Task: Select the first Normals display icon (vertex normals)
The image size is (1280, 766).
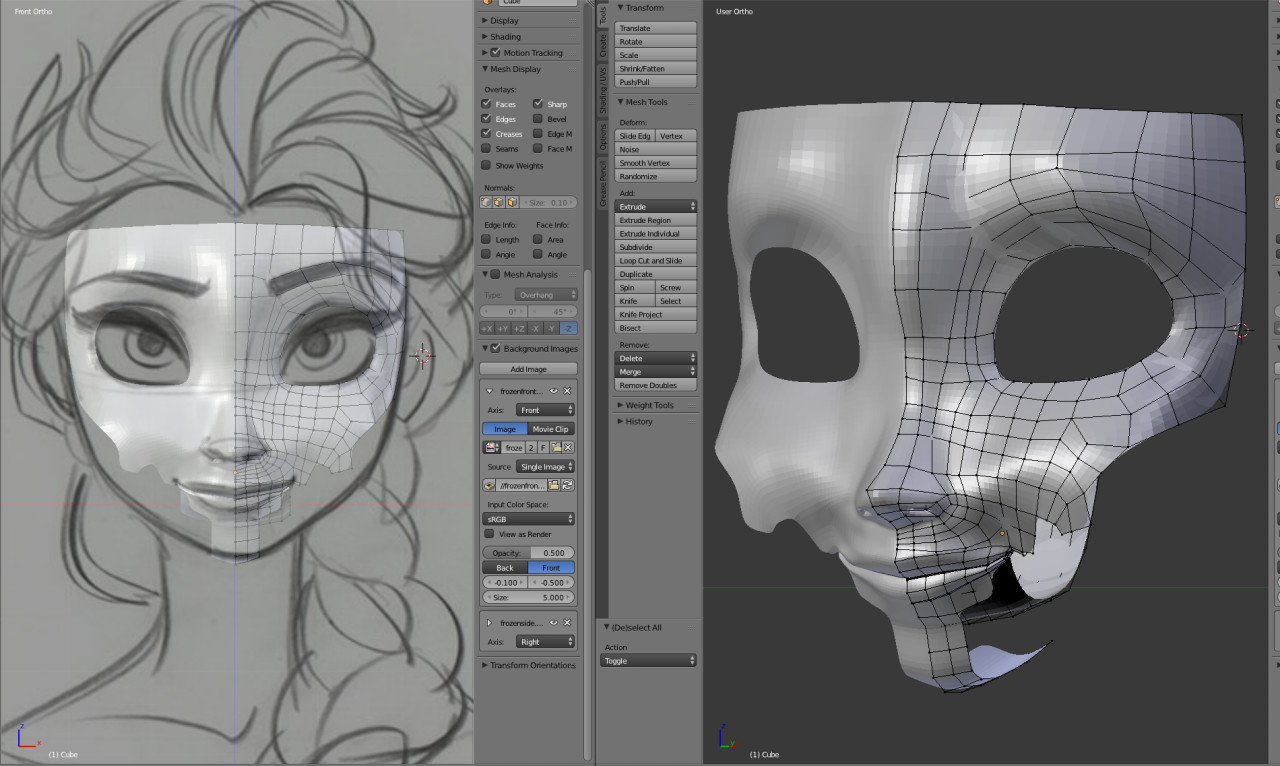Action: pyautogui.click(x=486, y=202)
